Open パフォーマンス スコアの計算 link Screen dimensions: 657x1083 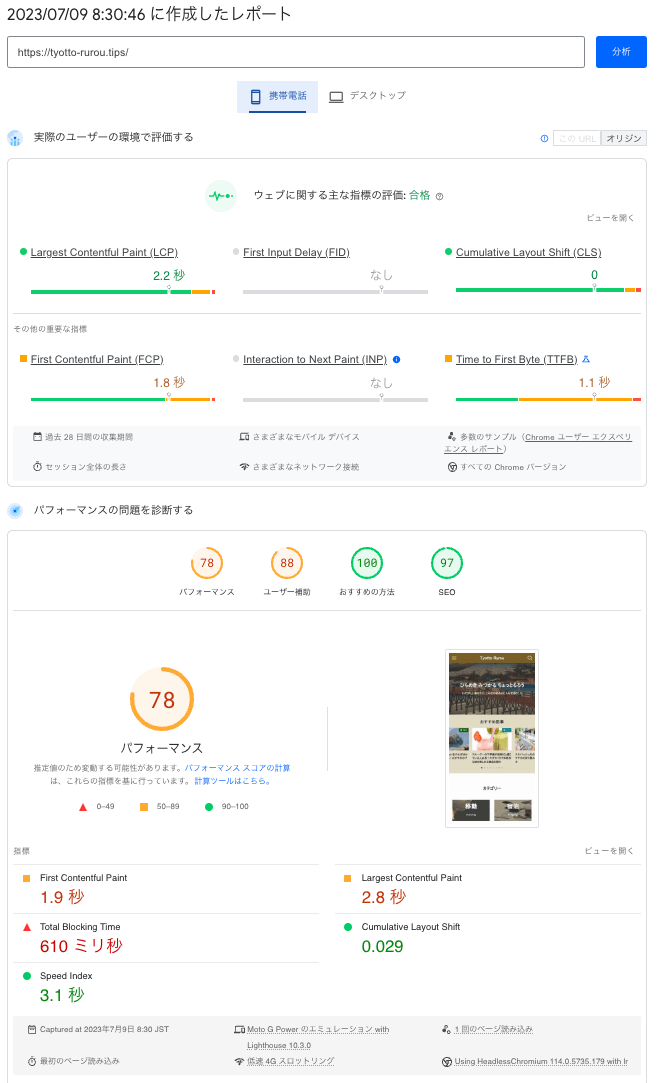point(237,768)
